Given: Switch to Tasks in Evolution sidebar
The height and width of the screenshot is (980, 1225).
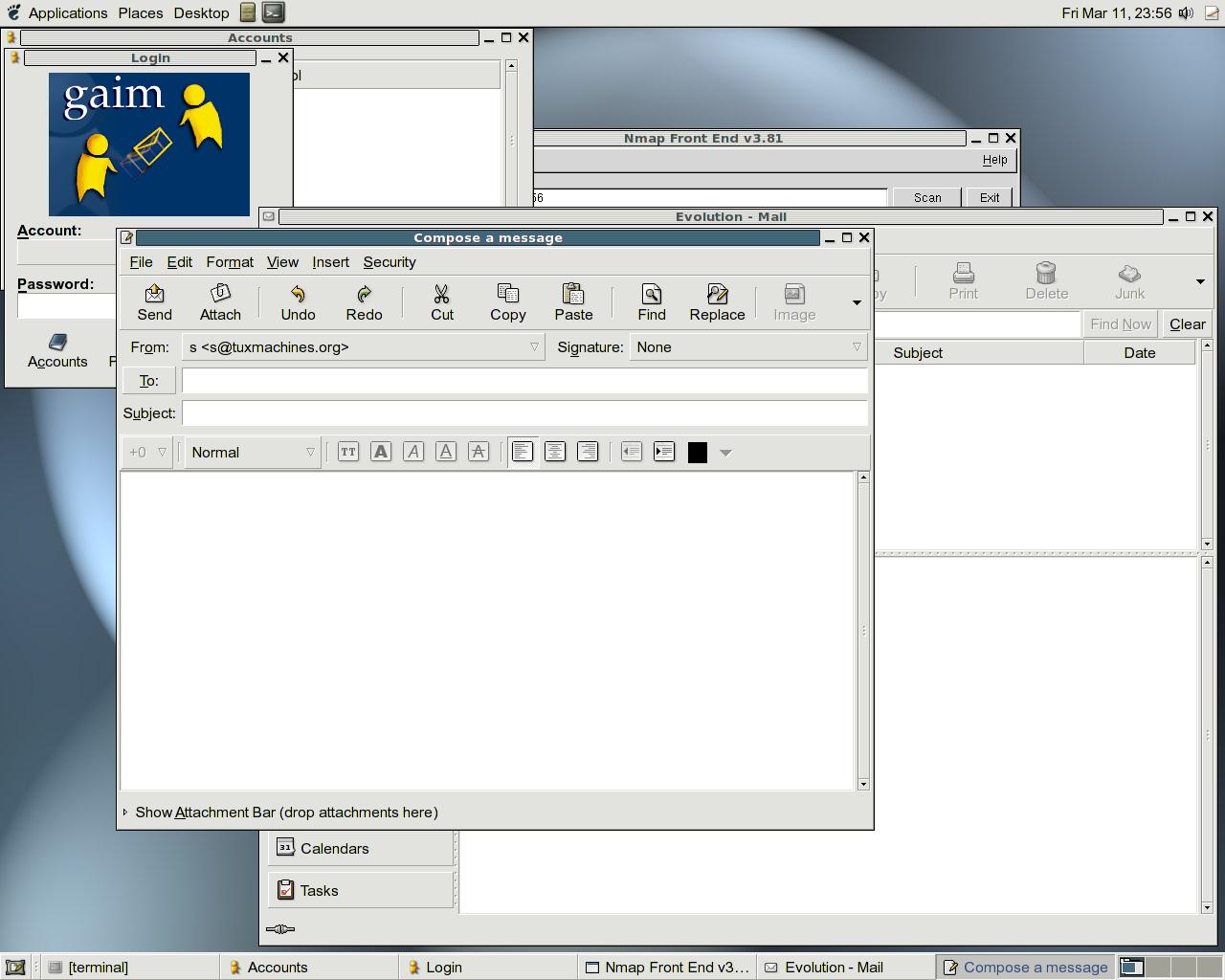Looking at the screenshot, I should point(362,891).
